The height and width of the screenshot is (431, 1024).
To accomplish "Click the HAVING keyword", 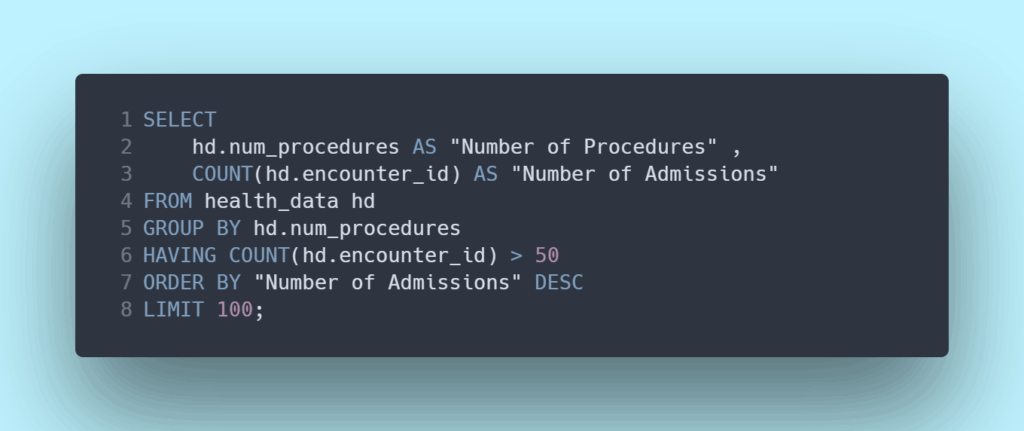I will click(179, 255).
